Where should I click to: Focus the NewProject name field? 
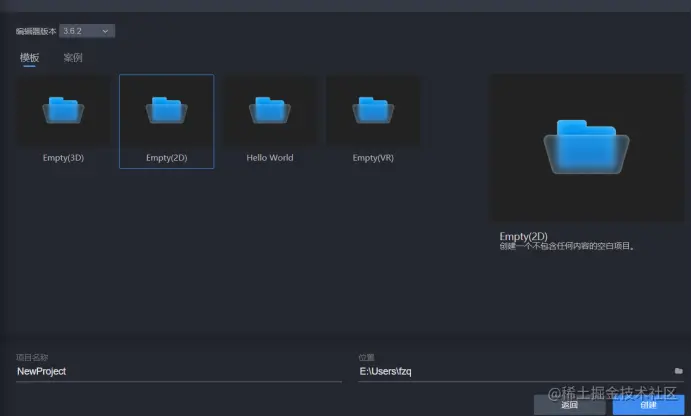179,371
